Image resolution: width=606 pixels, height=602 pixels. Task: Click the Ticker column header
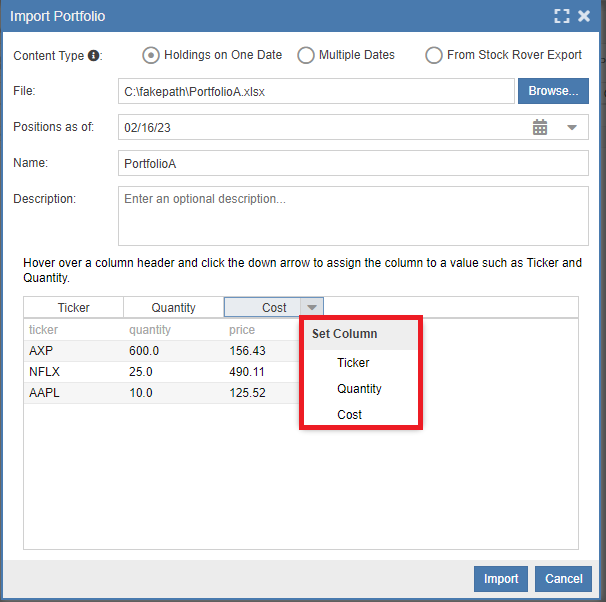73,308
